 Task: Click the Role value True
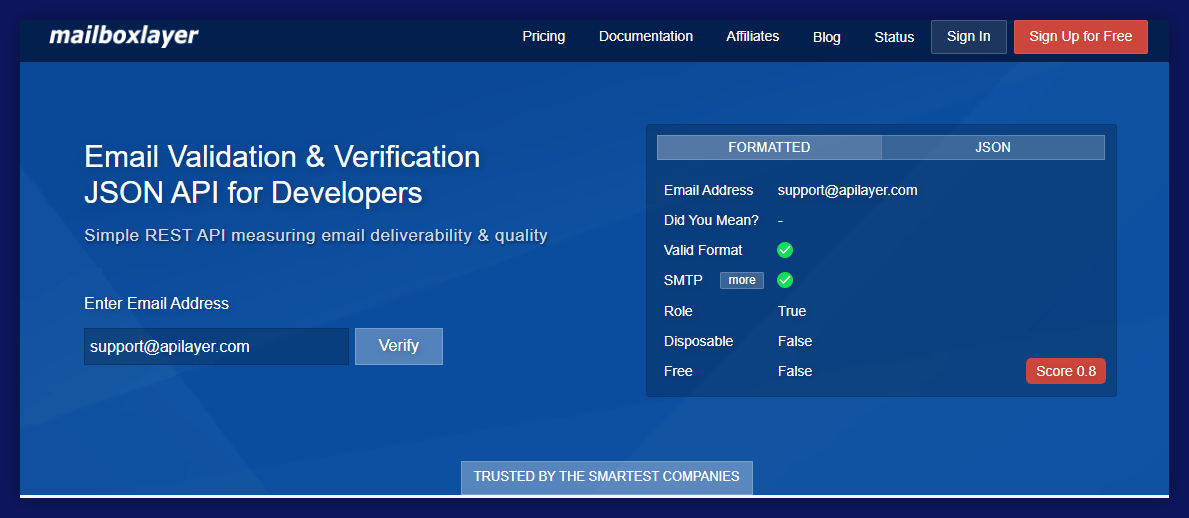792,311
